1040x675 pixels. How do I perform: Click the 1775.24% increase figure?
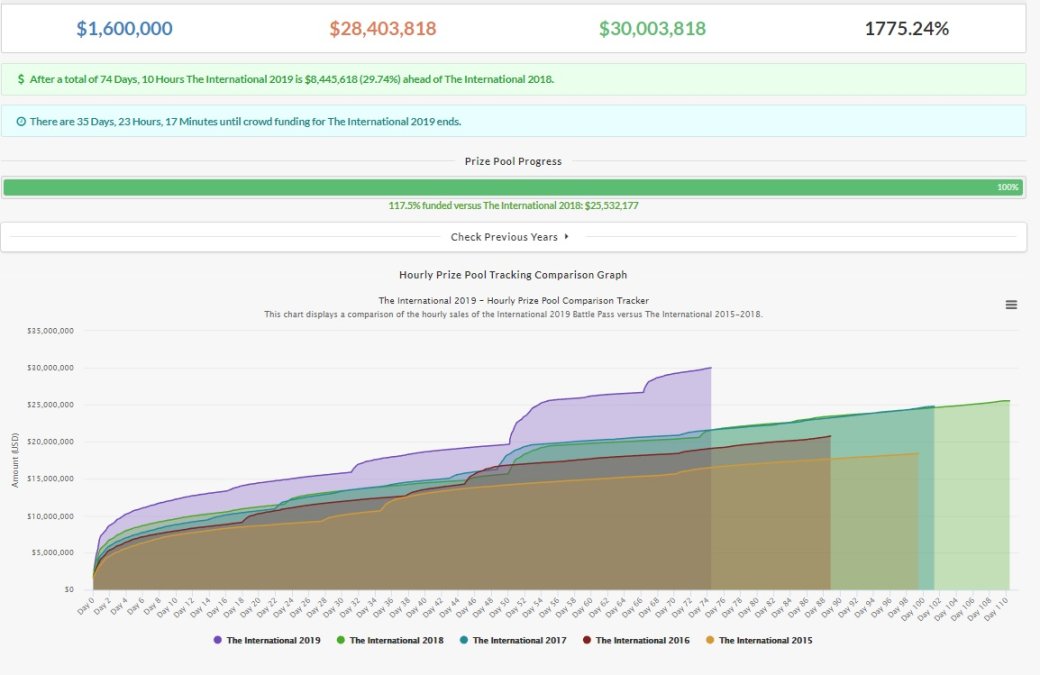click(907, 29)
